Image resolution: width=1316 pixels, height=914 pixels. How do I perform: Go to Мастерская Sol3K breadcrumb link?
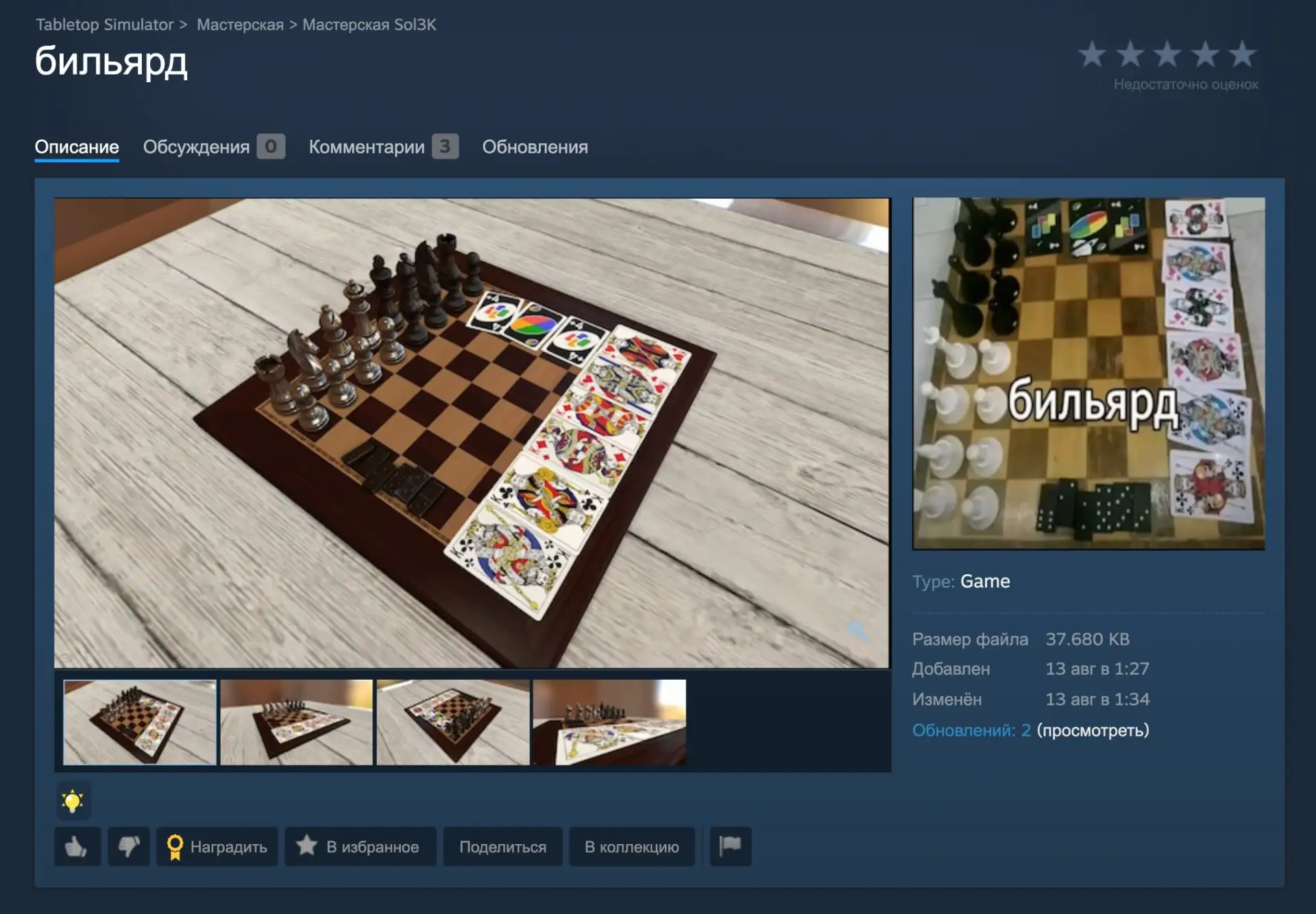click(369, 25)
